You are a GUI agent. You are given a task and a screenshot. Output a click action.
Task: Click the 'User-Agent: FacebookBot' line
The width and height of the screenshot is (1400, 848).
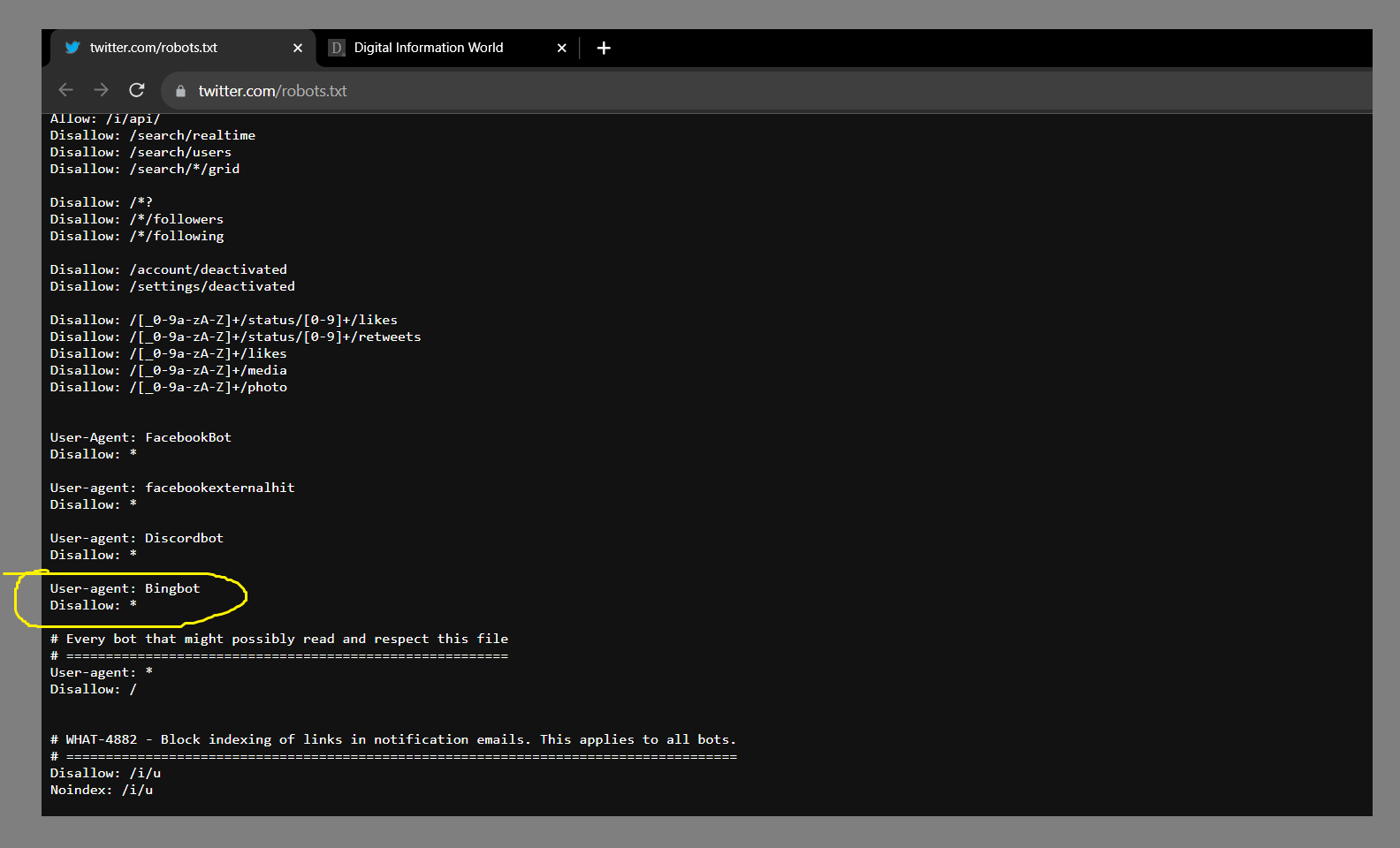(141, 437)
